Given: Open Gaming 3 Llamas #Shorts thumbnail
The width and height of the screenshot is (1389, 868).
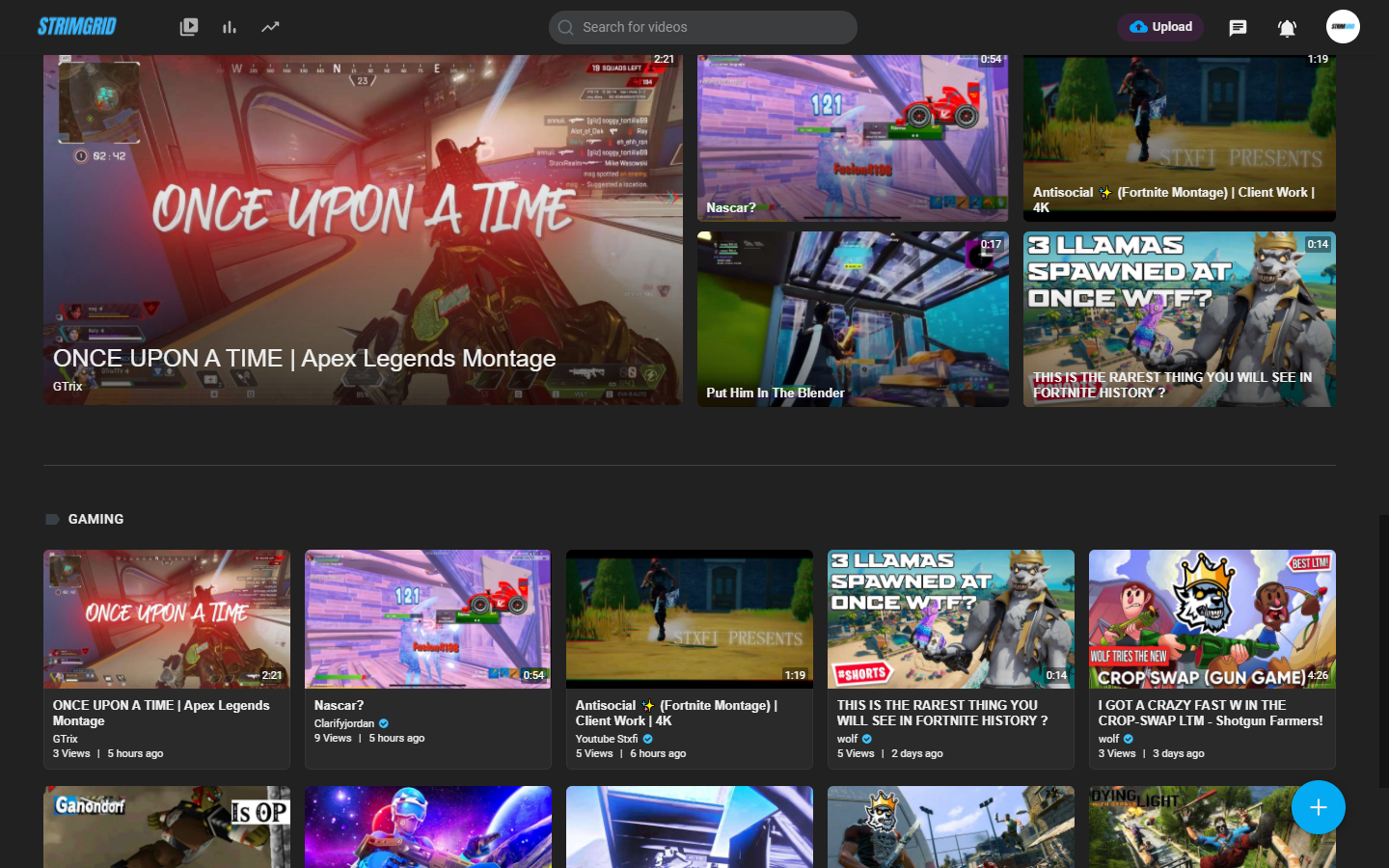Looking at the screenshot, I should pyautogui.click(x=951, y=619).
